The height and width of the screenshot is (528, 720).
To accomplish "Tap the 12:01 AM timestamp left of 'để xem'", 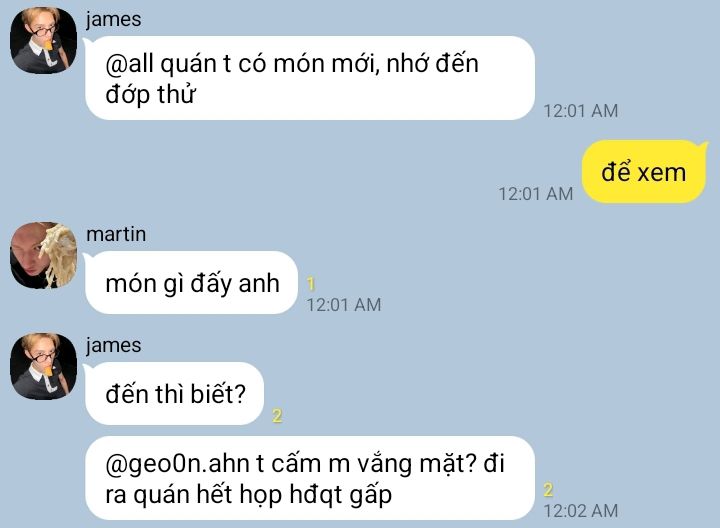I will tap(536, 194).
